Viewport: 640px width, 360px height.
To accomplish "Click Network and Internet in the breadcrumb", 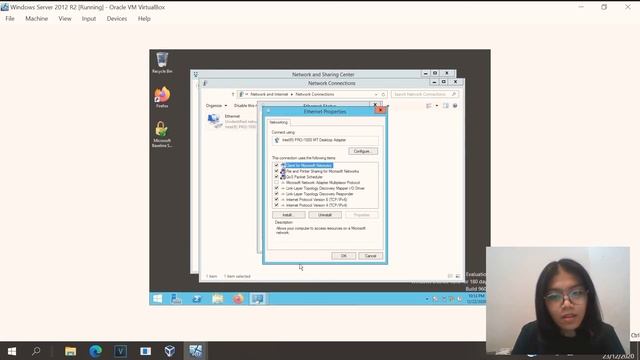I will (269, 94).
